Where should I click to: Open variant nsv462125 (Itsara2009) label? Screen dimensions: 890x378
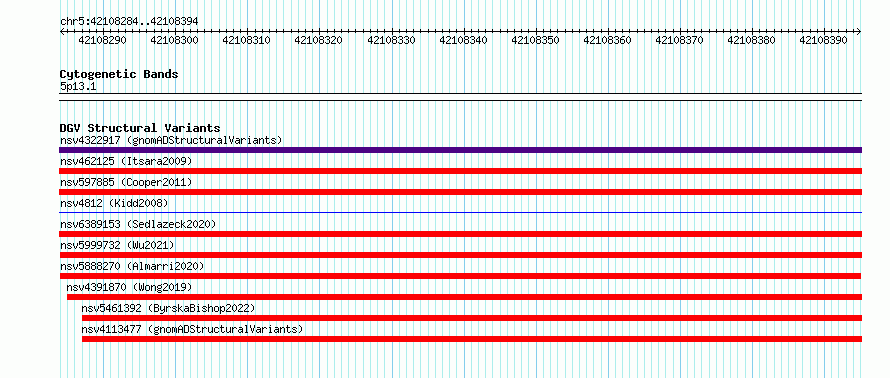click(x=126, y=161)
